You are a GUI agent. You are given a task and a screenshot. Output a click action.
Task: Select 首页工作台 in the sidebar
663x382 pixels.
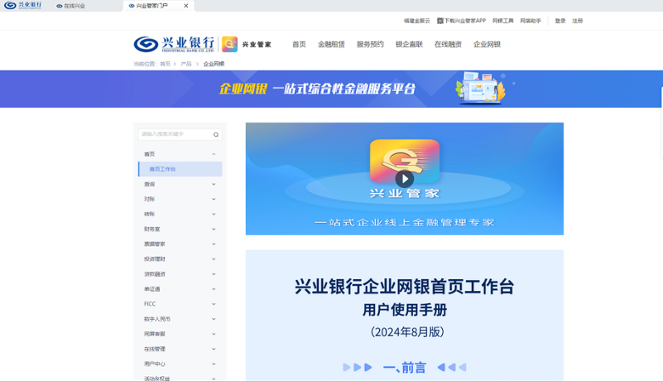coord(180,169)
